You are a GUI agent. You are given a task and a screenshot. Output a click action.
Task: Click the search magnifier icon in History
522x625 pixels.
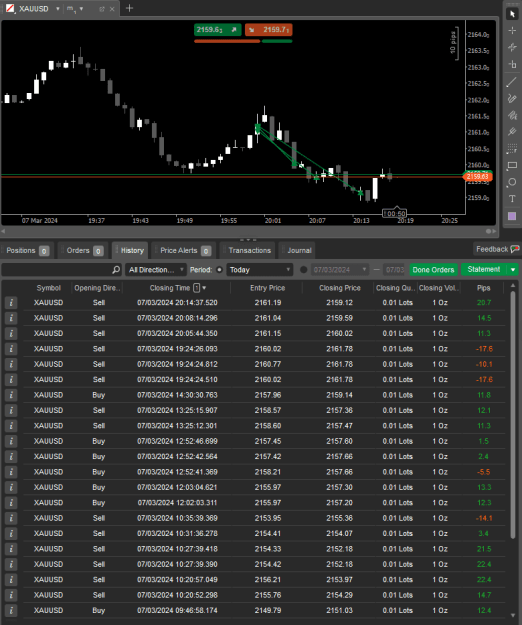click(x=116, y=270)
